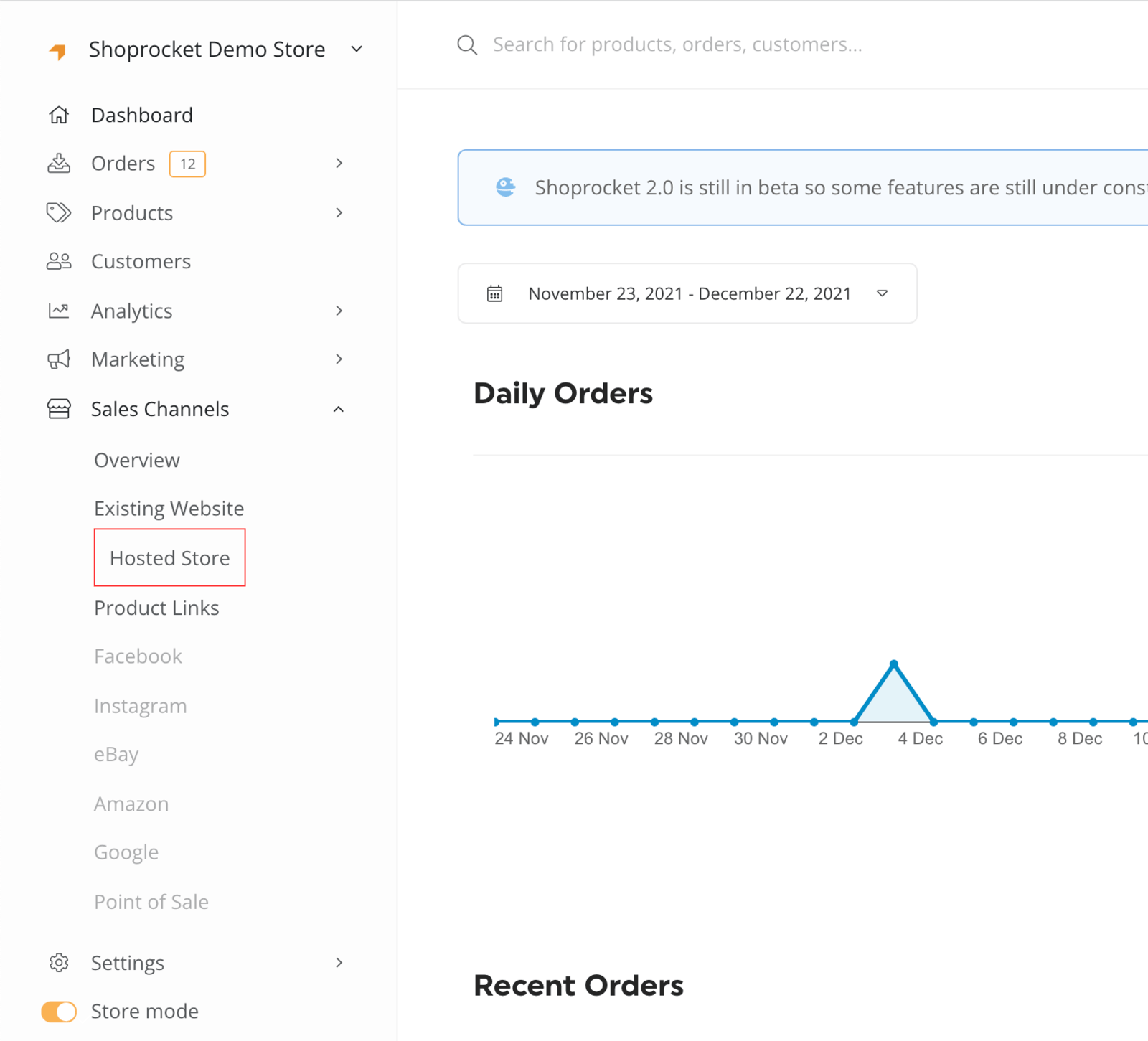
Task: Click the Customers people icon
Action: click(x=59, y=261)
